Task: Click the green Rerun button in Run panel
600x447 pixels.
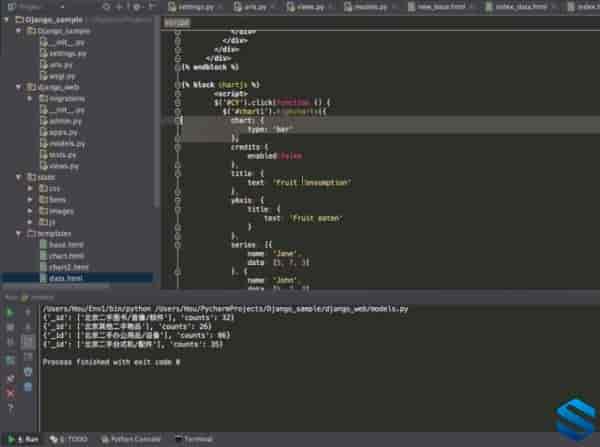Action: pyautogui.click(x=11, y=312)
